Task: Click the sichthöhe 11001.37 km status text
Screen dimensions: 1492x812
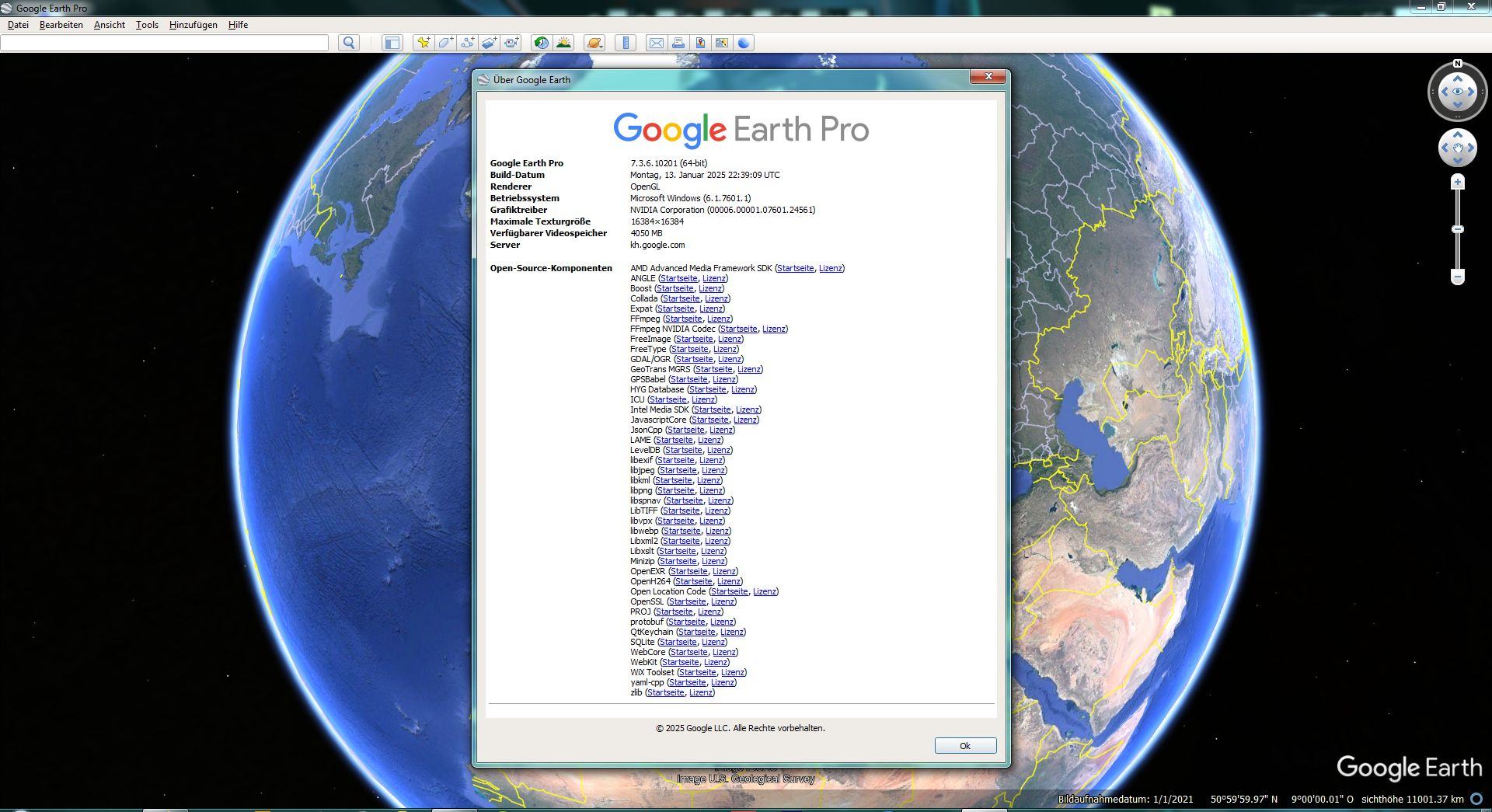Action: pos(1412,799)
